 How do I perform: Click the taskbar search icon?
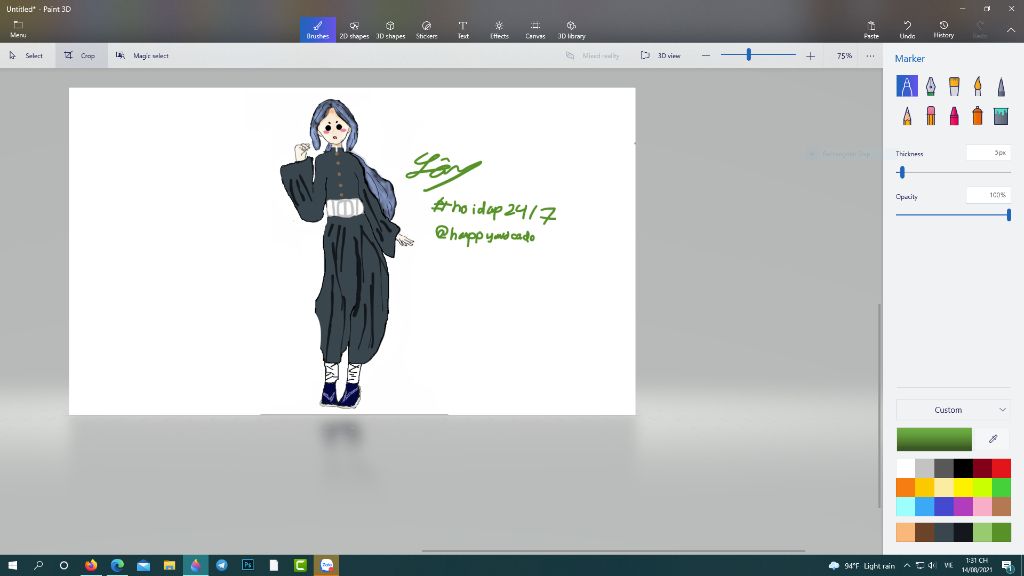tap(39, 565)
